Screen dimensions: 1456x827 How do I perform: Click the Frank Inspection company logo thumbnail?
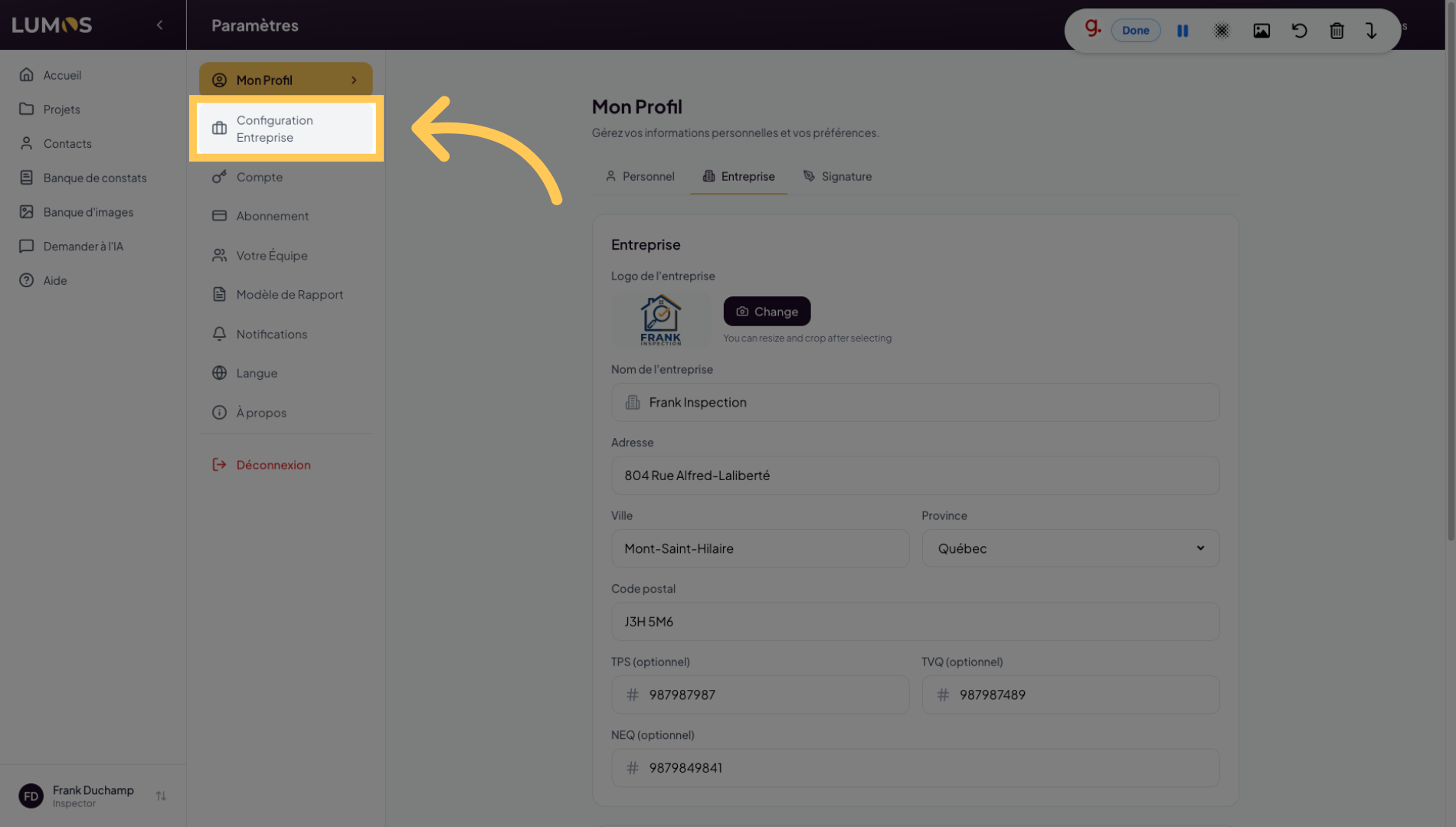(x=660, y=320)
